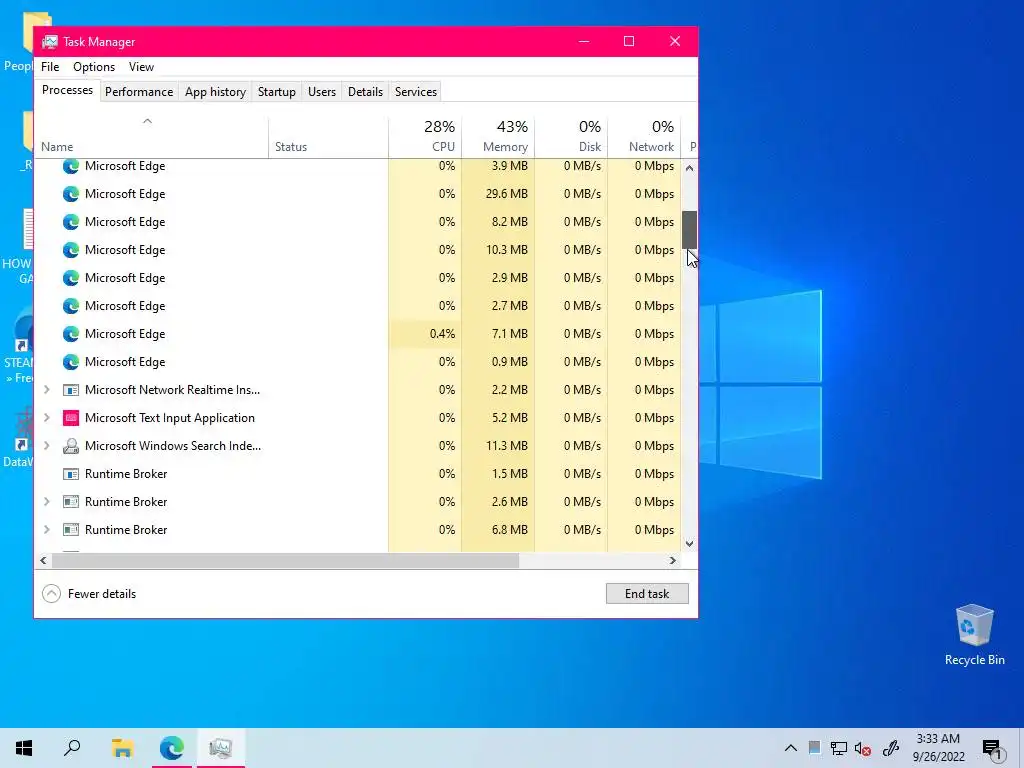Image resolution: width=1024 pixels, height=768 pixels.
Task: Show hidden system tray icons
Action: coord(790,748)
